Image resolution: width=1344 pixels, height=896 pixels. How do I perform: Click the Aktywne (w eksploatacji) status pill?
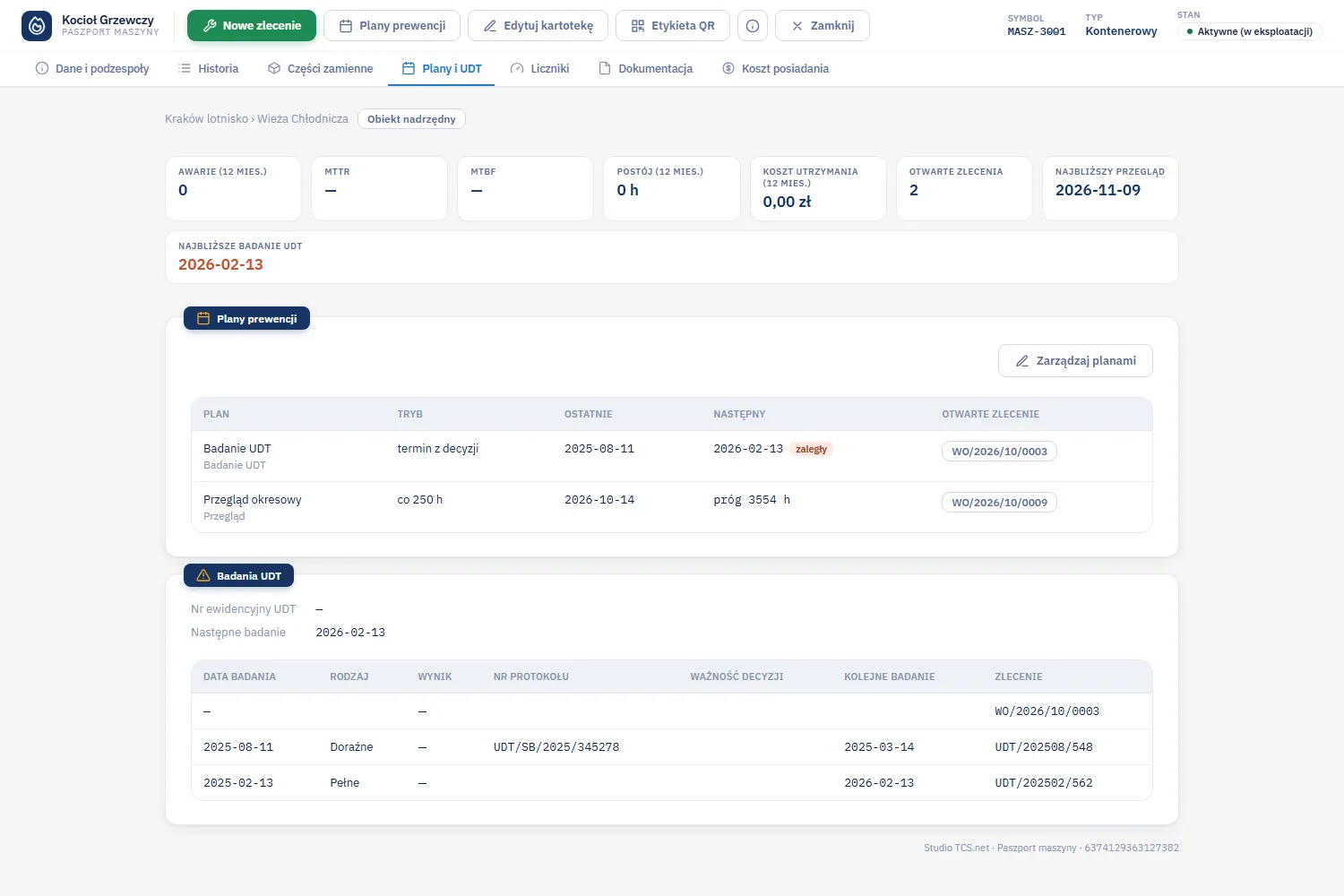(x=1250, y=31)
